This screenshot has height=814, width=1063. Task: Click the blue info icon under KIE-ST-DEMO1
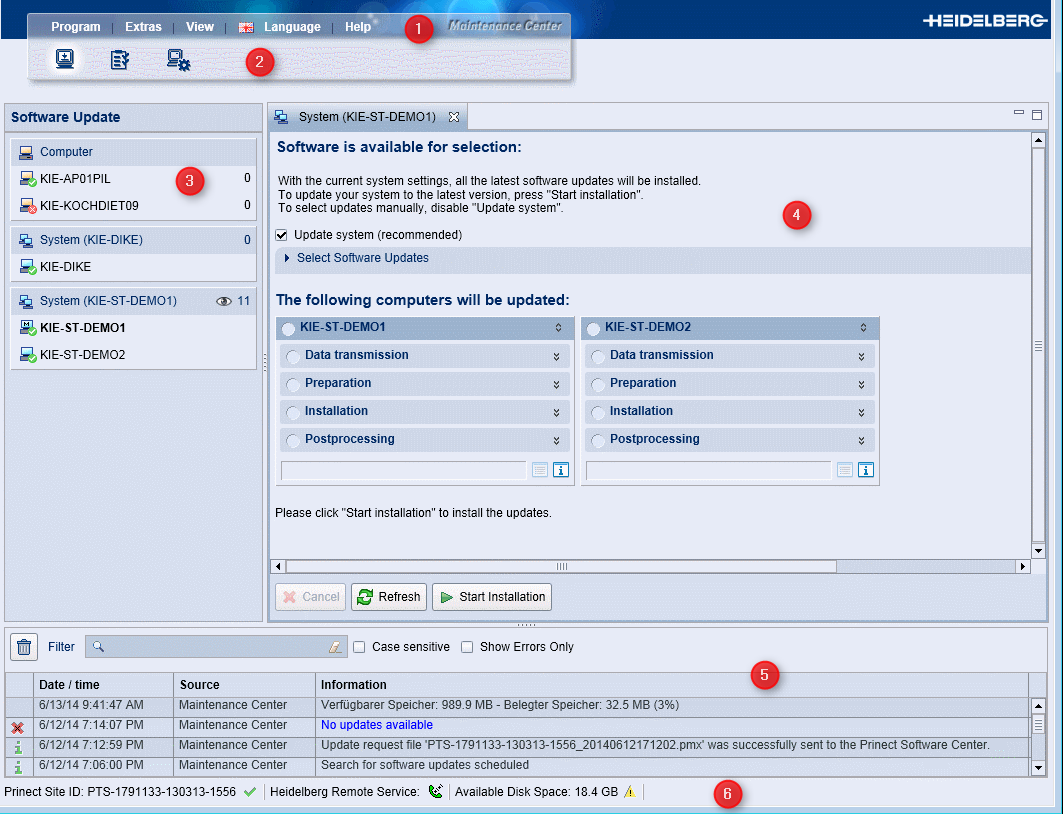click(x=561, y=470)
